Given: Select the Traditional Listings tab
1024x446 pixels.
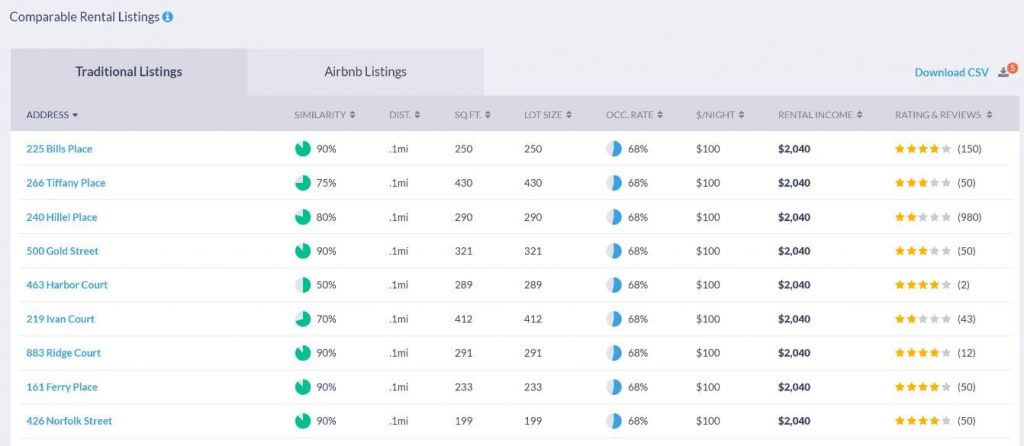Looking at the screenshot, I should (x=129, y=72).
